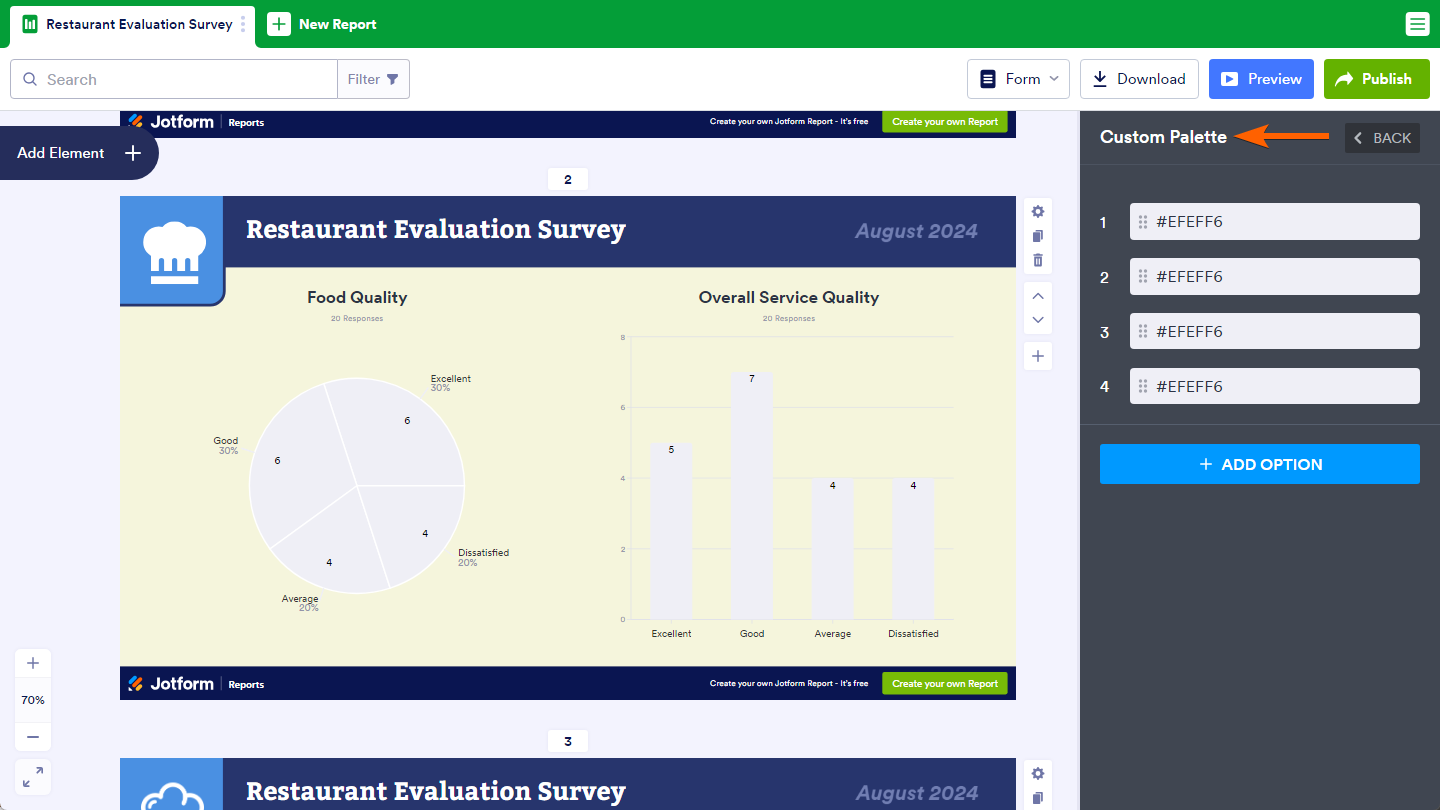Delete page 2 using trash icon
Screen dimensions: 1440x810
(x=1038, y=260)
